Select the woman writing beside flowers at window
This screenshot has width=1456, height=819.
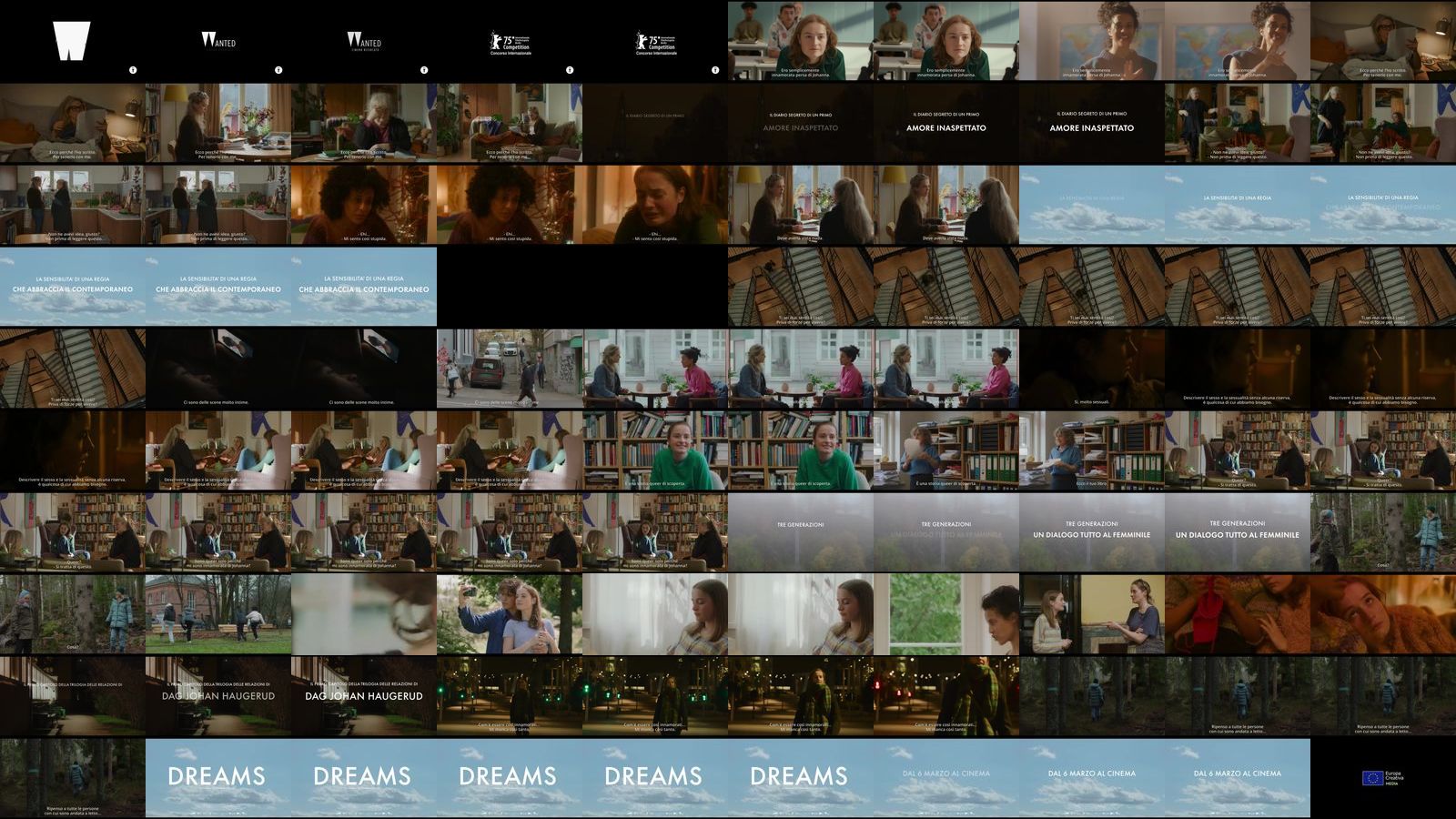[218, 123]
